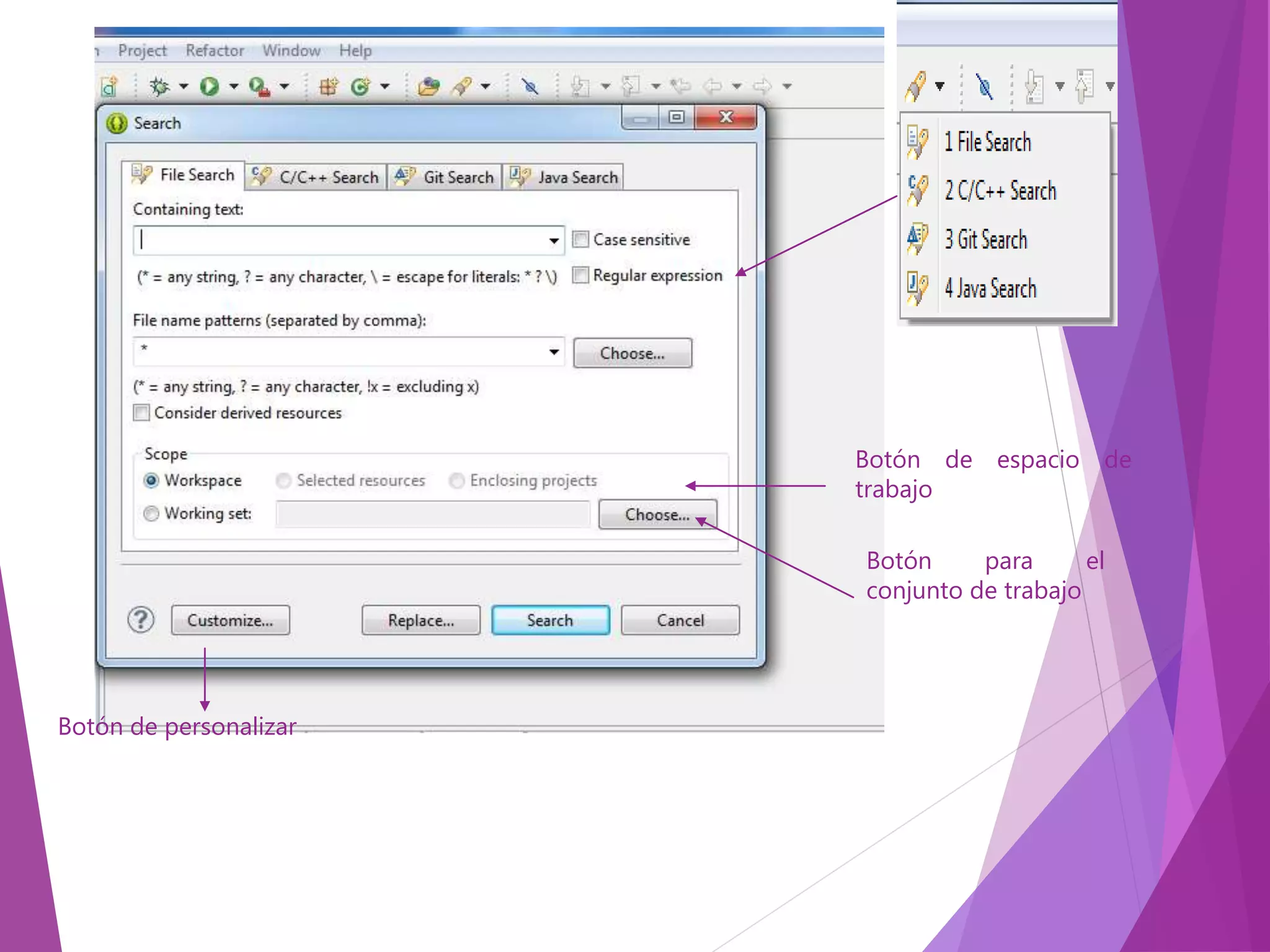Image resolution: width=1270 pixels, height=952 pixels.
Task: Click the Run External Tools icon
Action: [259, 86]
